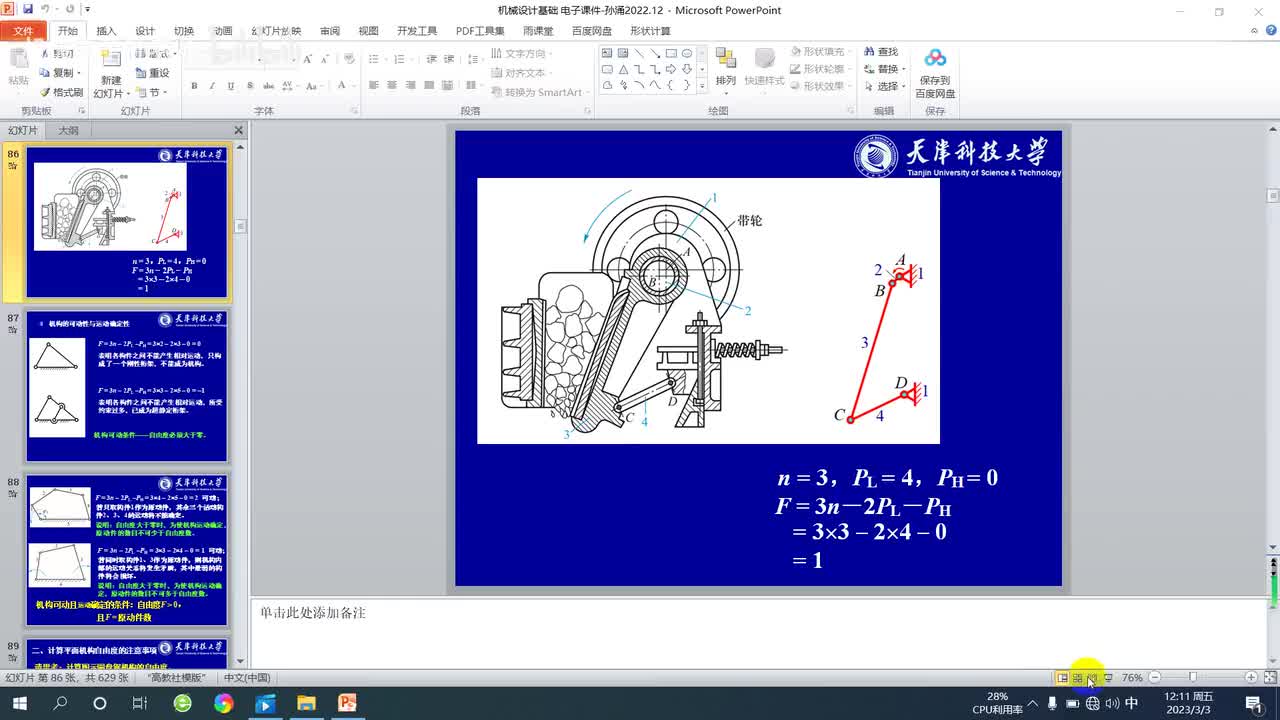Click Save to Baidu Netdisk (保存到百度网盘)
The width and height of the screenshot is (1280, 720).
[935, 73]
